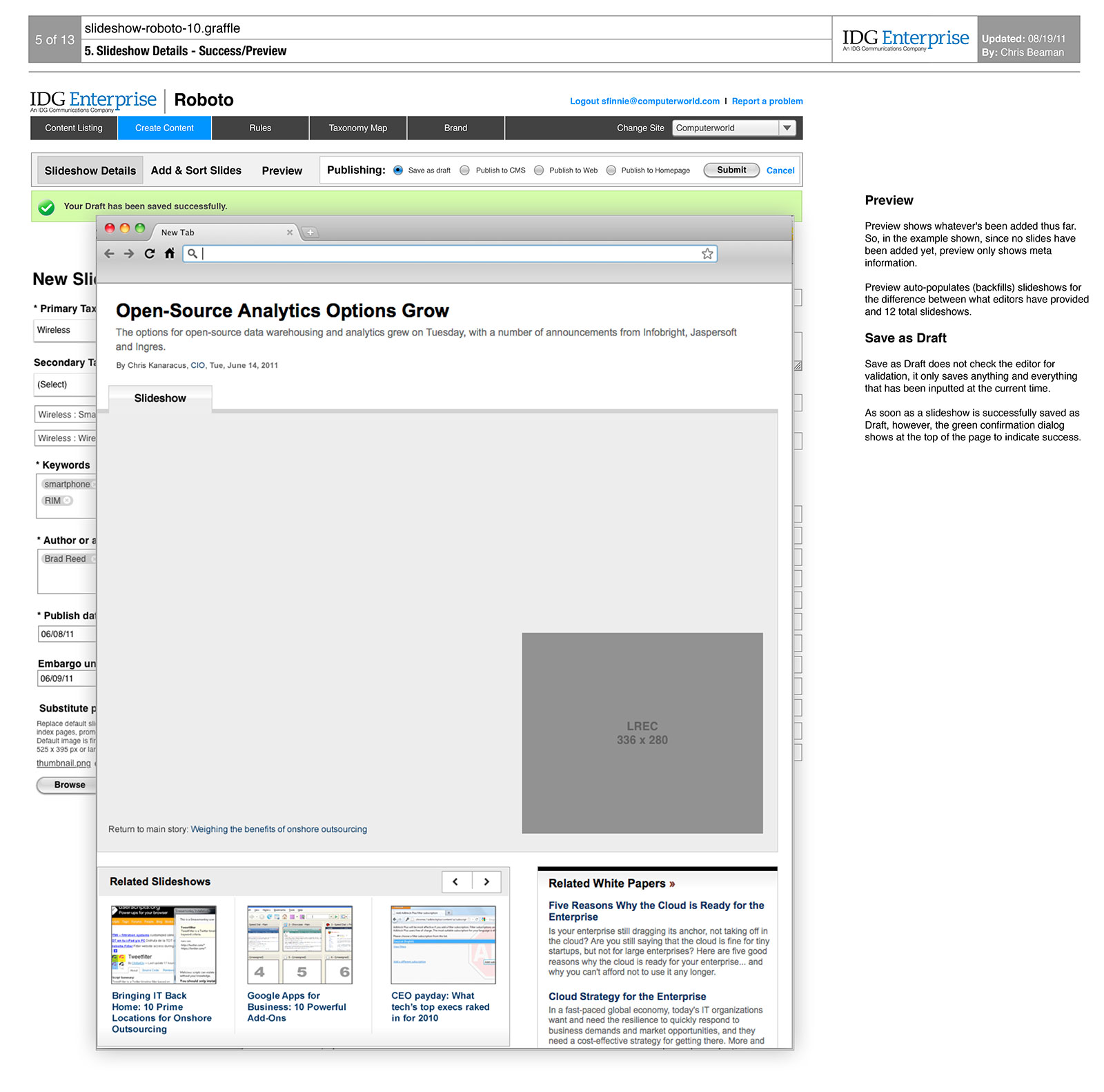
Task: Click the yellow minimize window button
Action: coord(125,228)
